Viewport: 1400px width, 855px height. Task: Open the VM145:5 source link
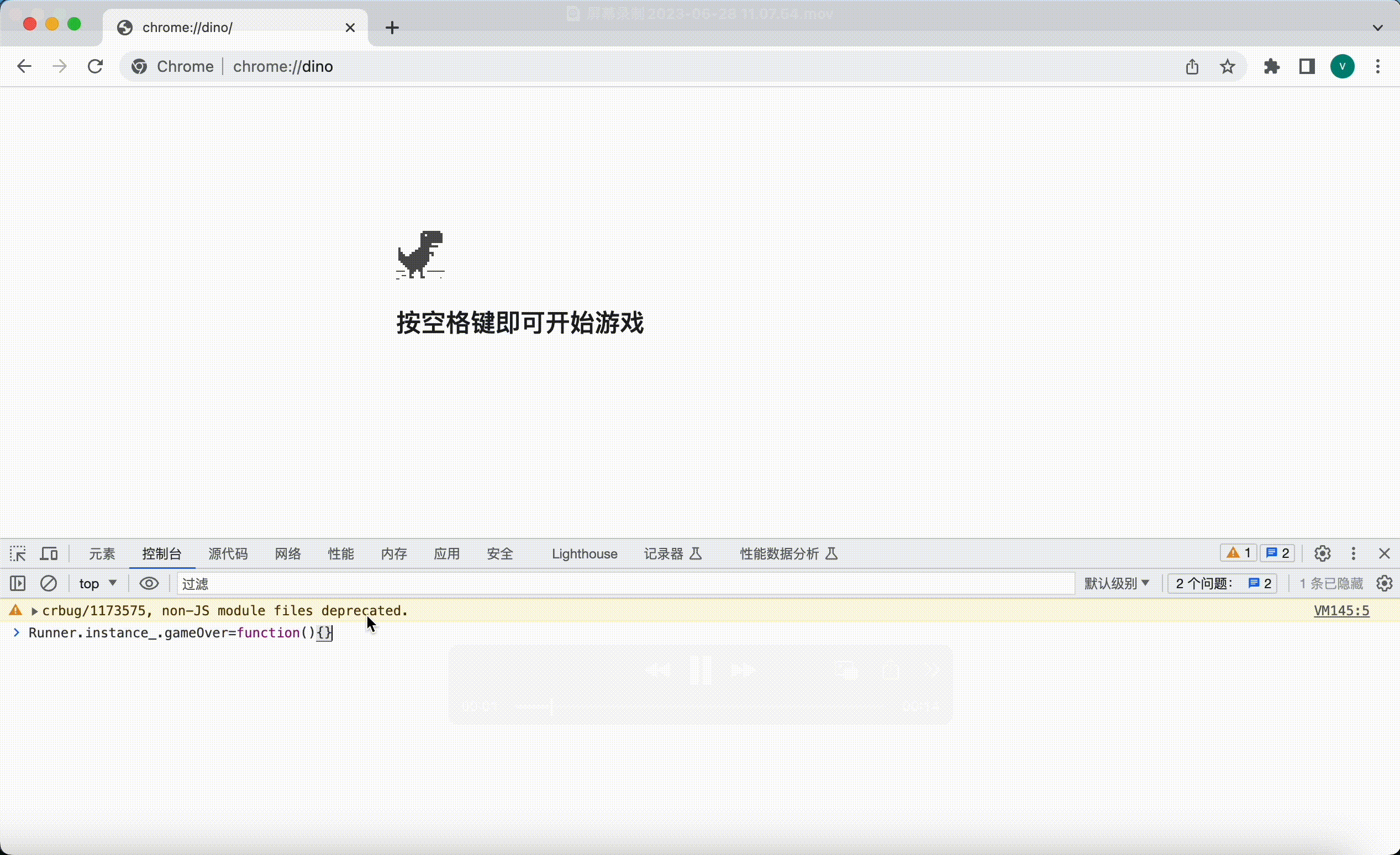tap(1341, 611)
